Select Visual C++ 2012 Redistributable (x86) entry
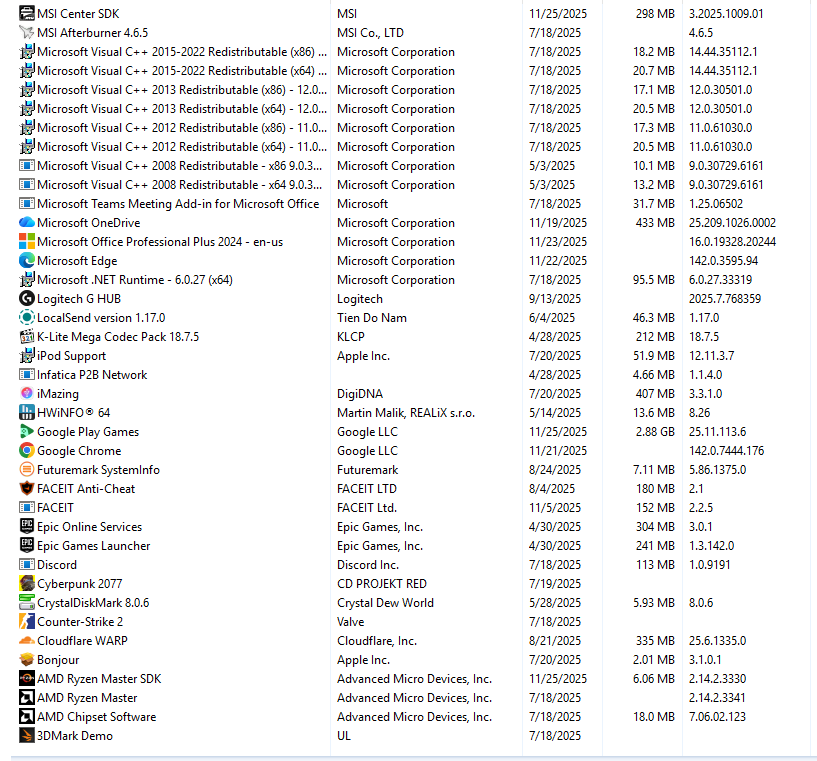 pyautogui.click(x=182, y=128)
